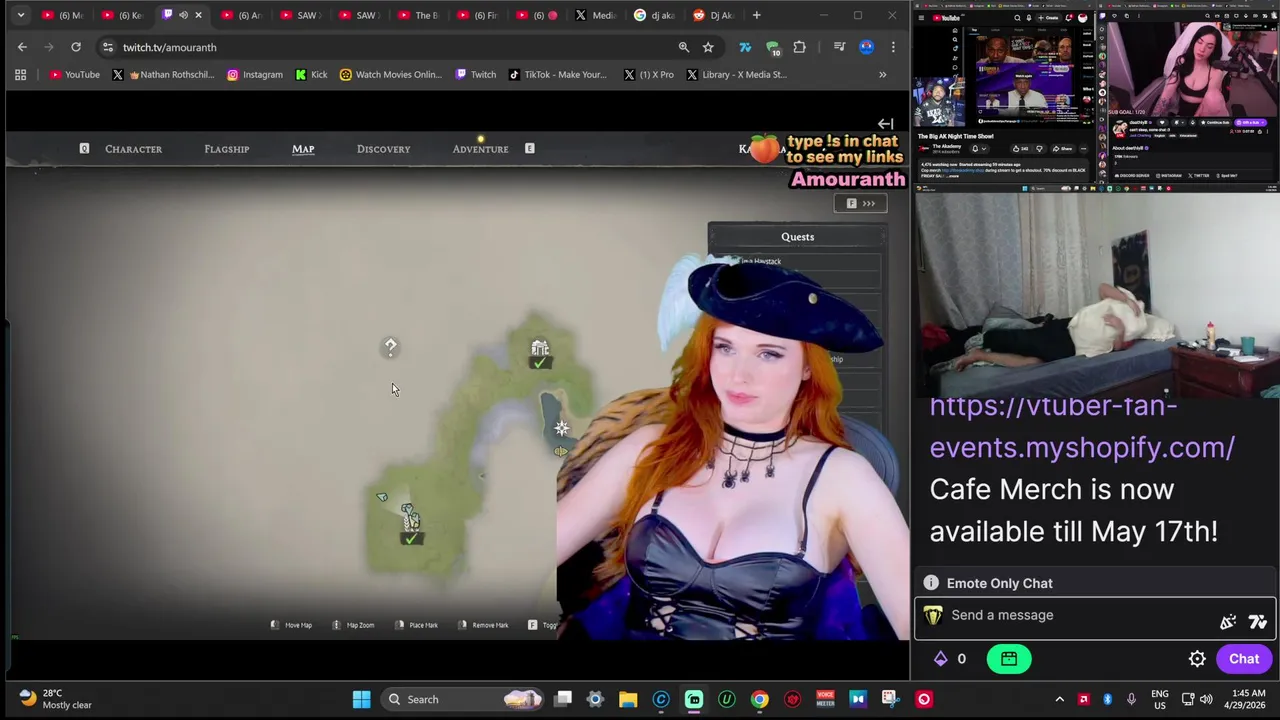This screenshot has width=1280, height=720.
Task: Open the 7TV emote menu in chat input
Action: 1258,622
